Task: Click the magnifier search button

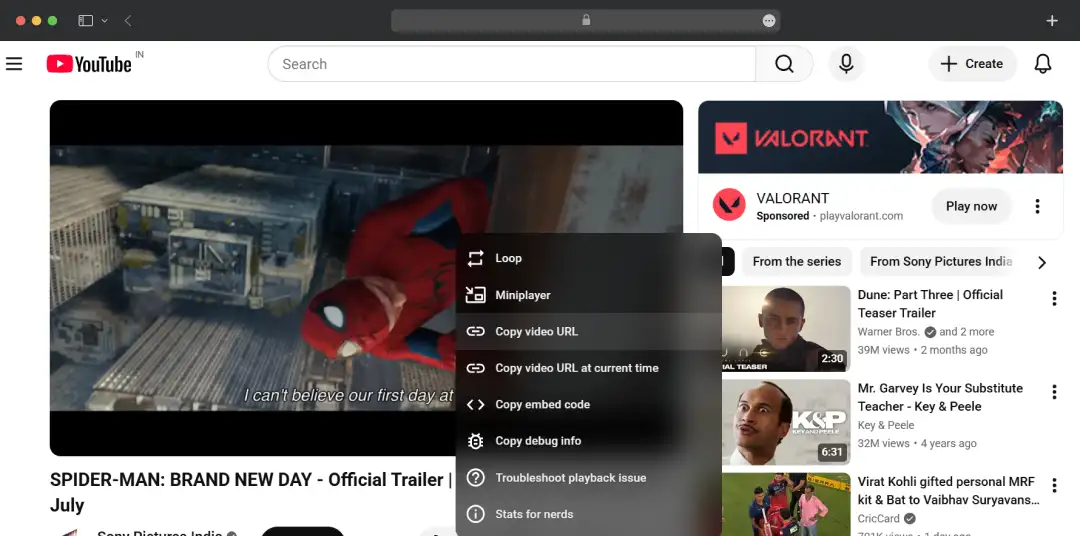Action: tap(784, 64)
